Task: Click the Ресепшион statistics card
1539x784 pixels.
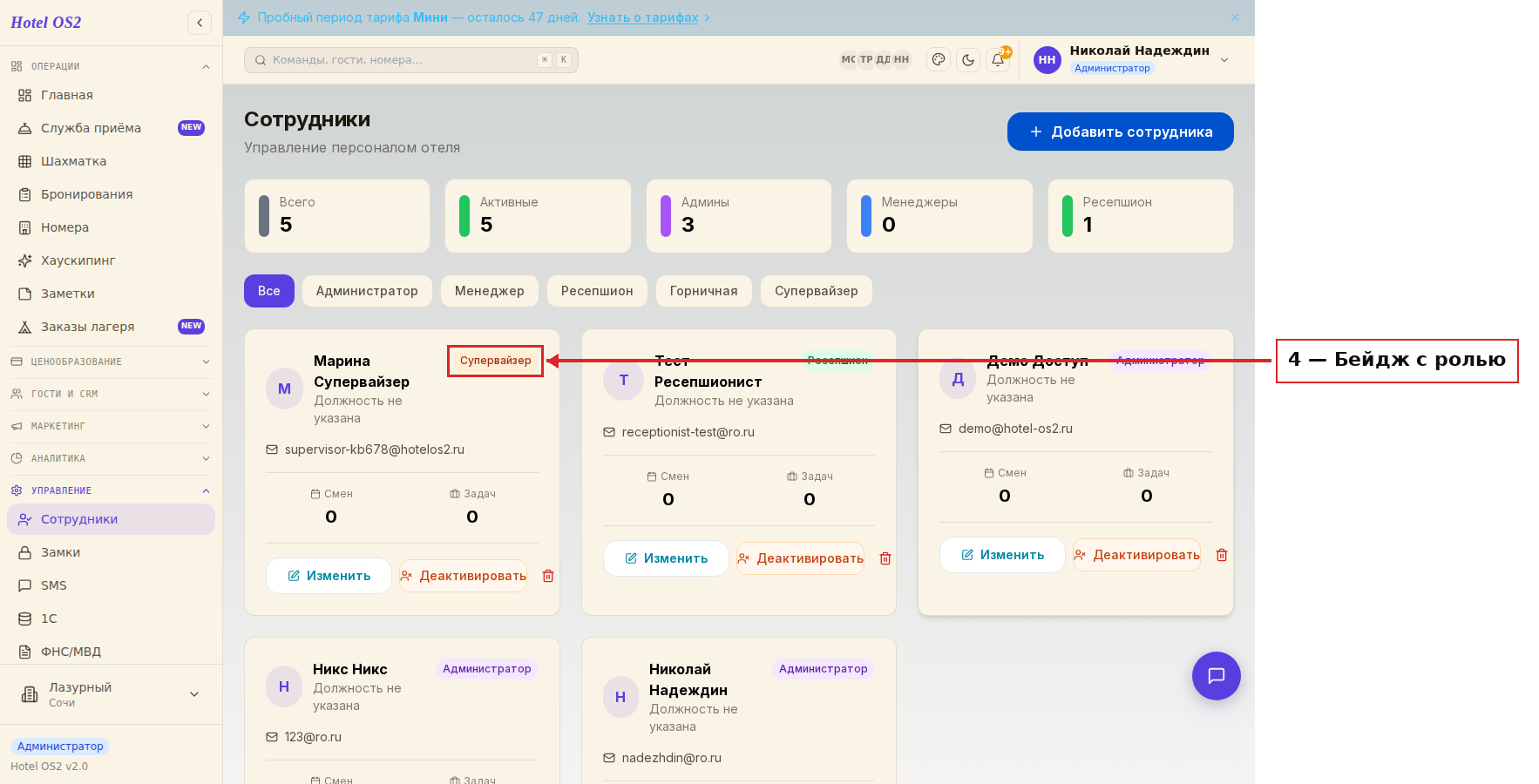Action: pyautogui.click(x=1141, y=216)
